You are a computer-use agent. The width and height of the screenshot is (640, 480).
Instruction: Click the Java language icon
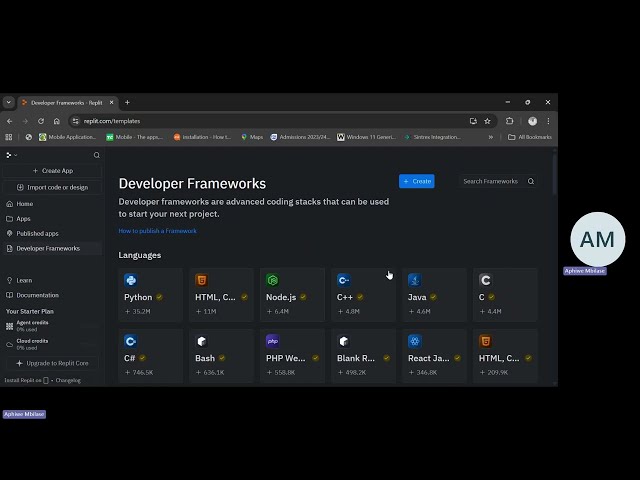(x=414, y=281)
